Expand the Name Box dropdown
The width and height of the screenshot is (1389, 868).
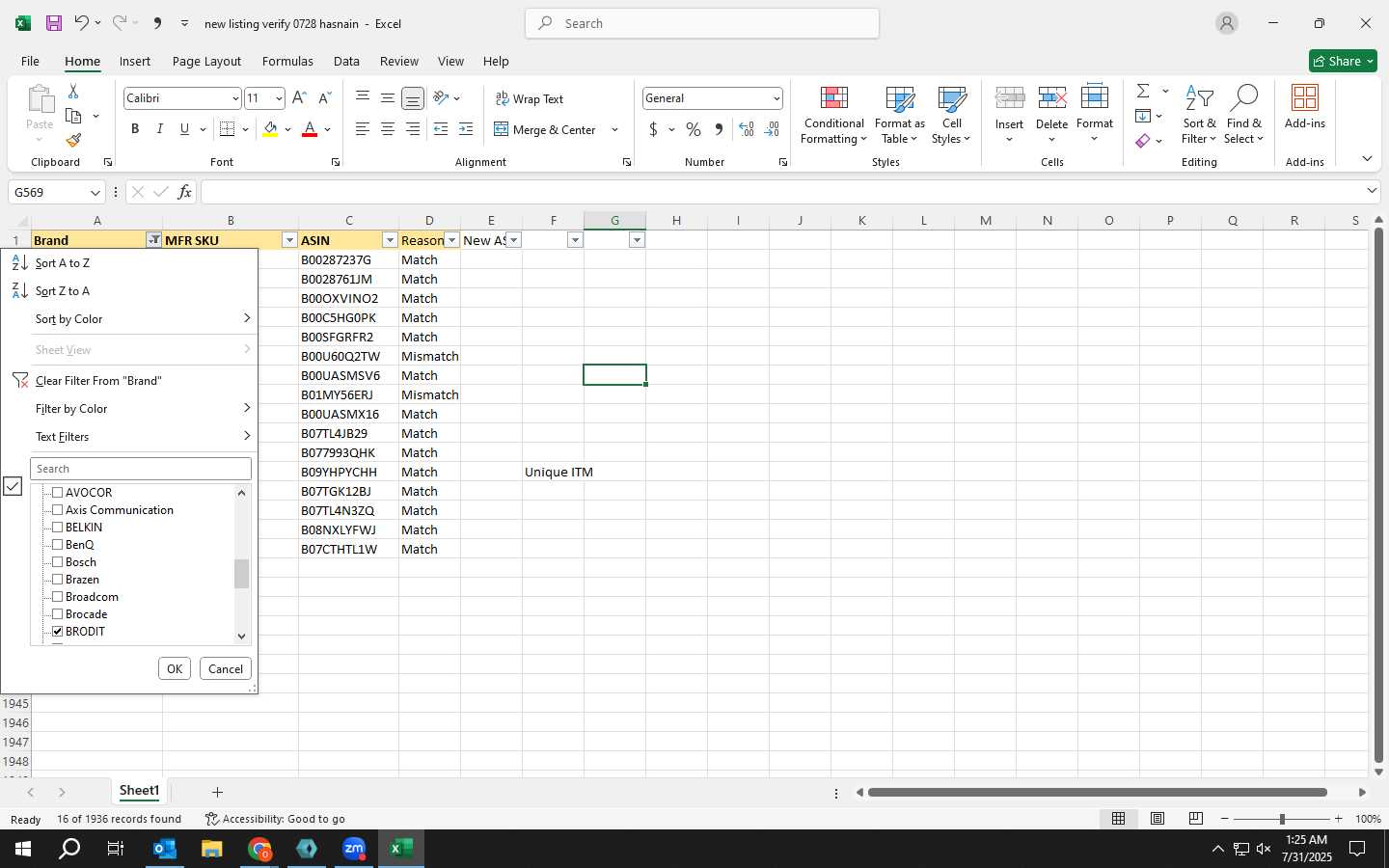(95, 192)
